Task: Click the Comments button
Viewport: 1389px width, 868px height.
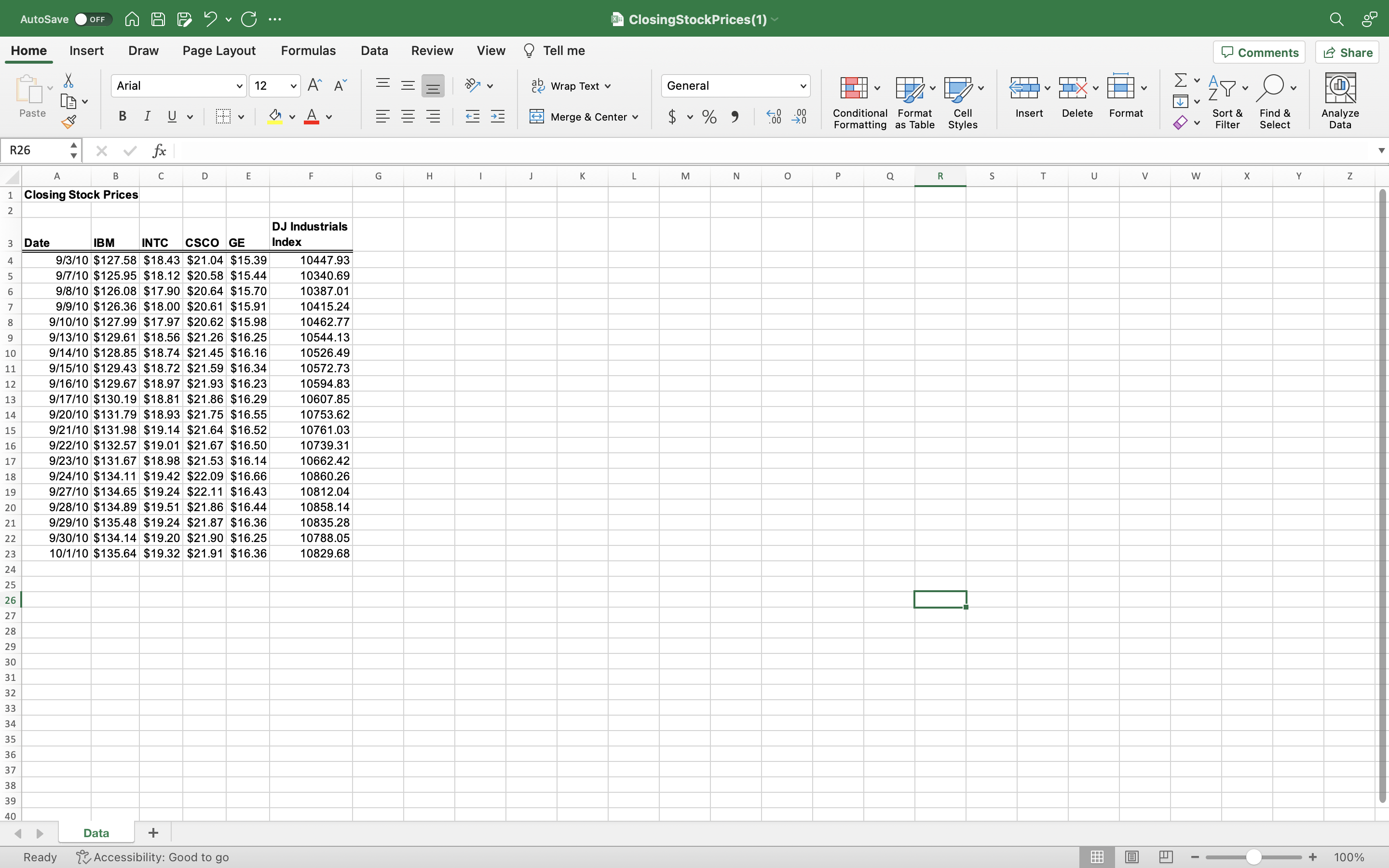Action: click(1259, 52)
